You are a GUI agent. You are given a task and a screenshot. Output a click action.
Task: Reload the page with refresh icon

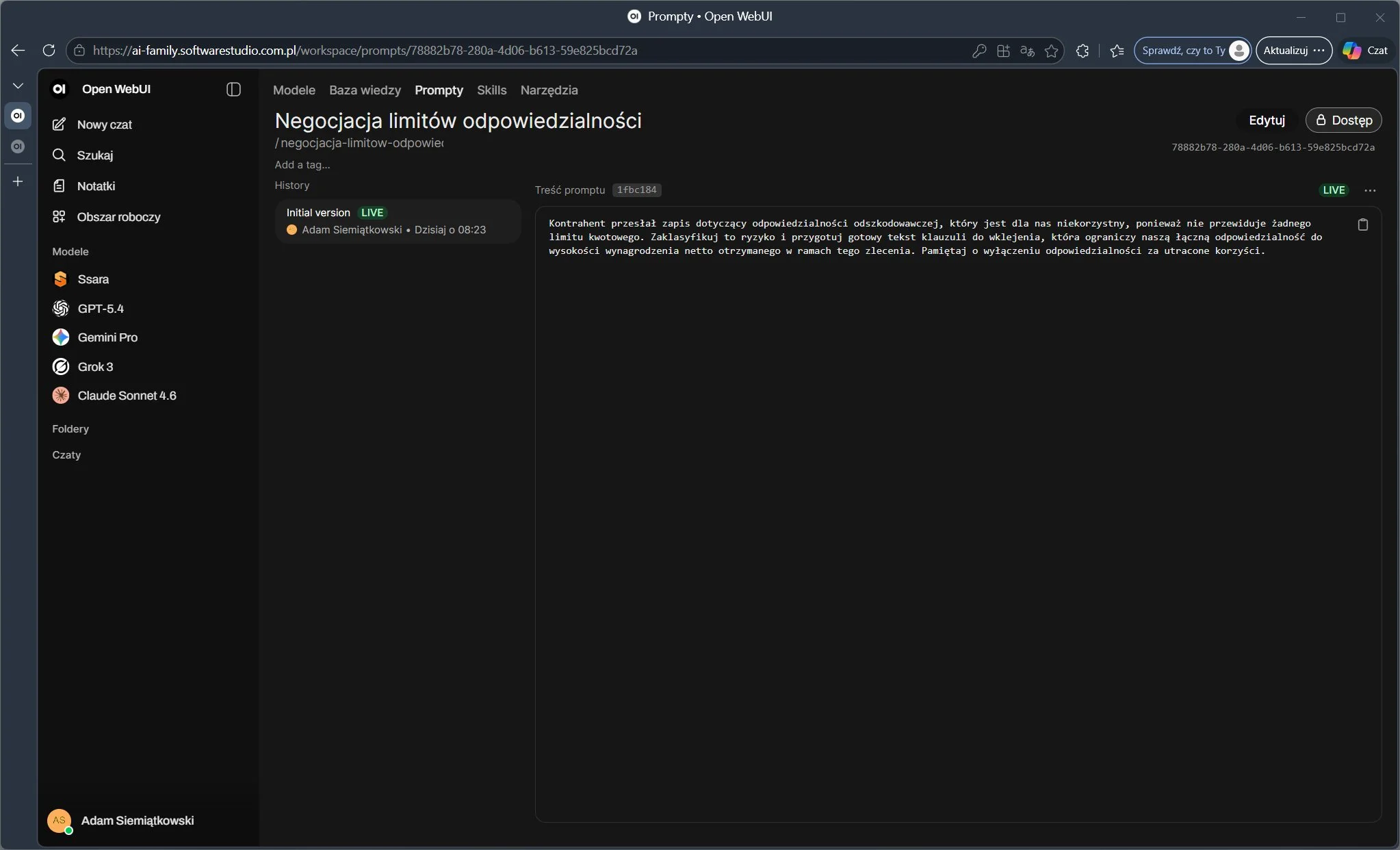point(49,51)
